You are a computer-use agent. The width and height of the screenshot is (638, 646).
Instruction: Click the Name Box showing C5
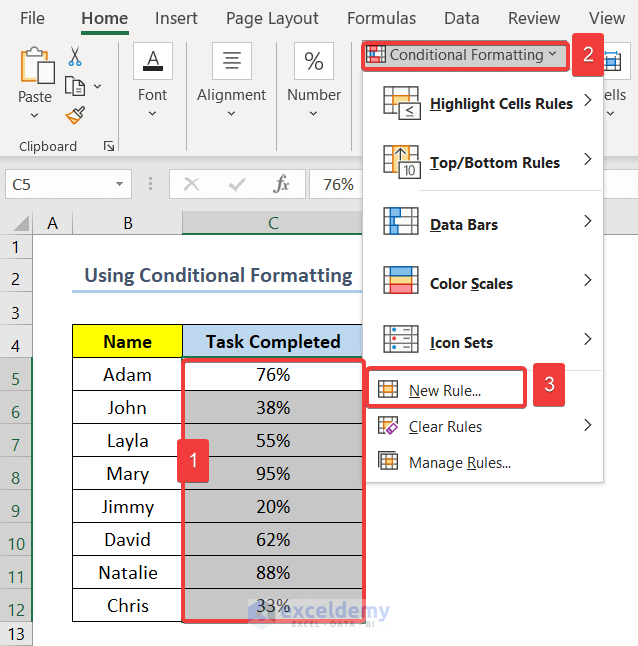(x=68, y=184)
